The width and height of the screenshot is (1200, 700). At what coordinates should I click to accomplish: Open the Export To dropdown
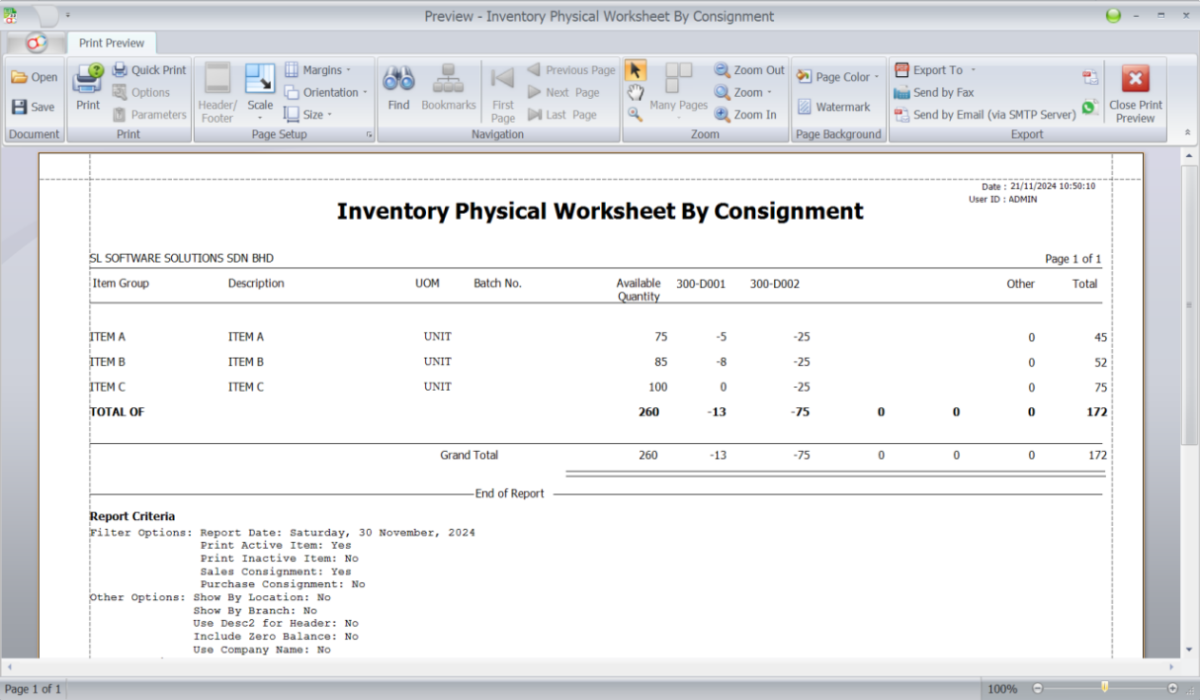(934, 70)
